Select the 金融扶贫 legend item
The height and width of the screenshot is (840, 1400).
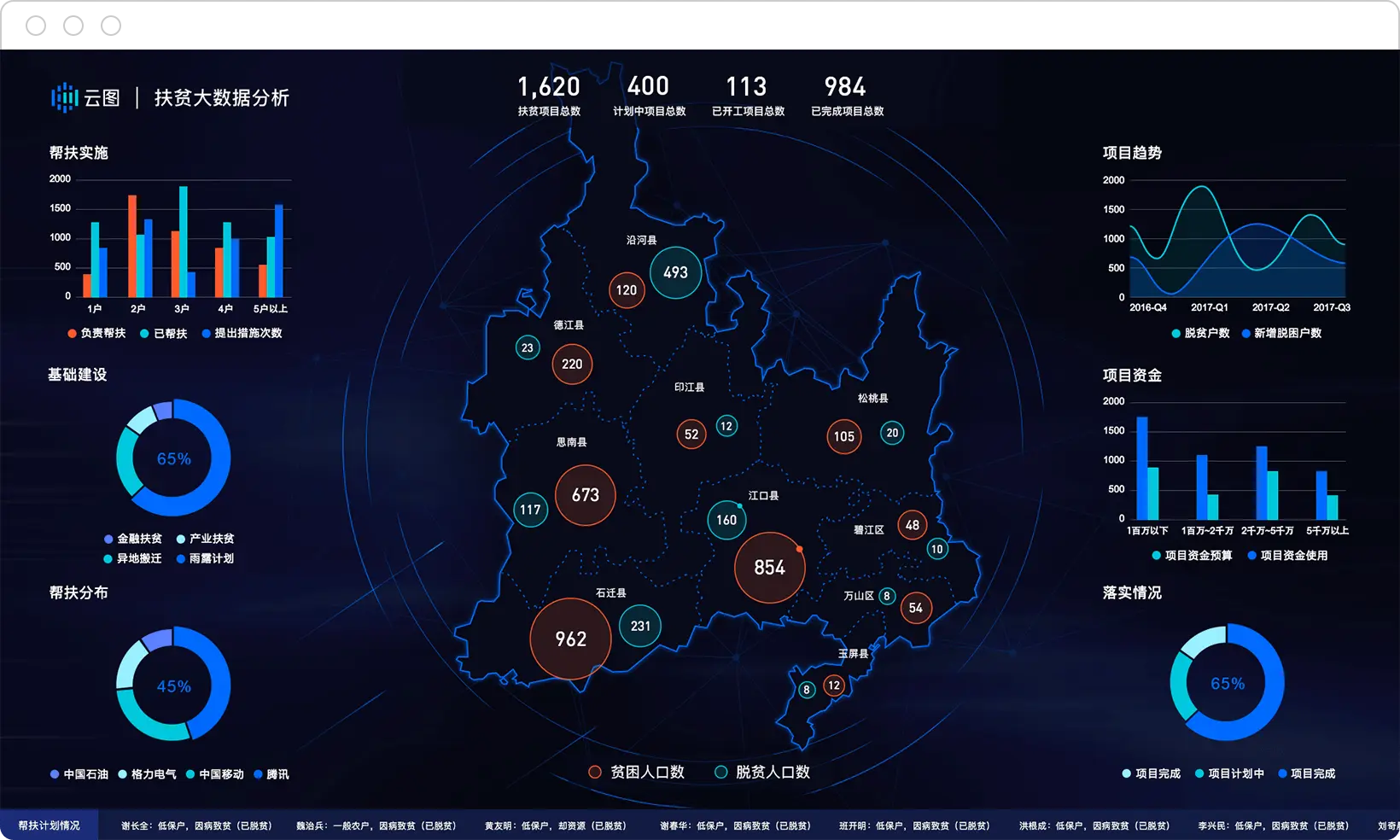132,539
